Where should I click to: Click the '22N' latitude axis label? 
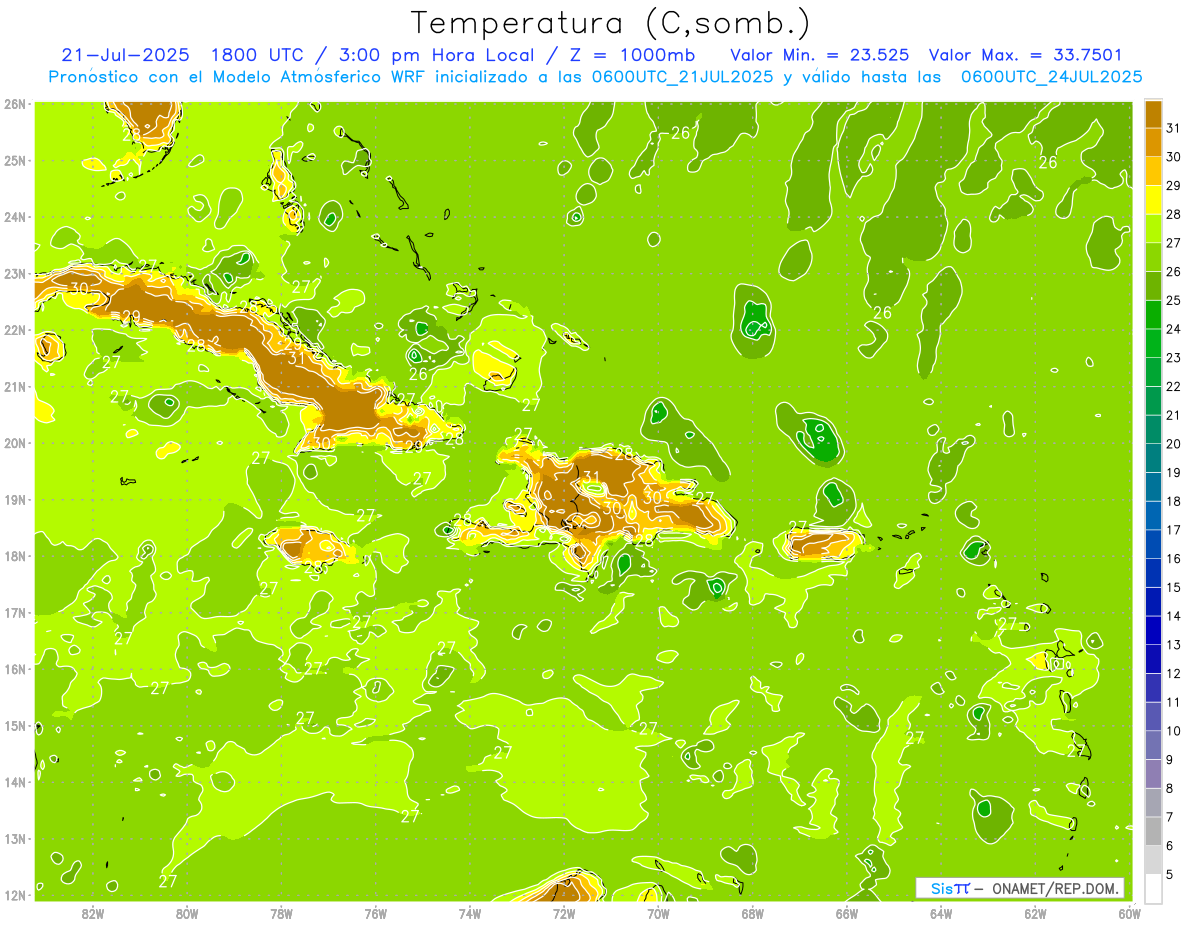pos(15,330)
